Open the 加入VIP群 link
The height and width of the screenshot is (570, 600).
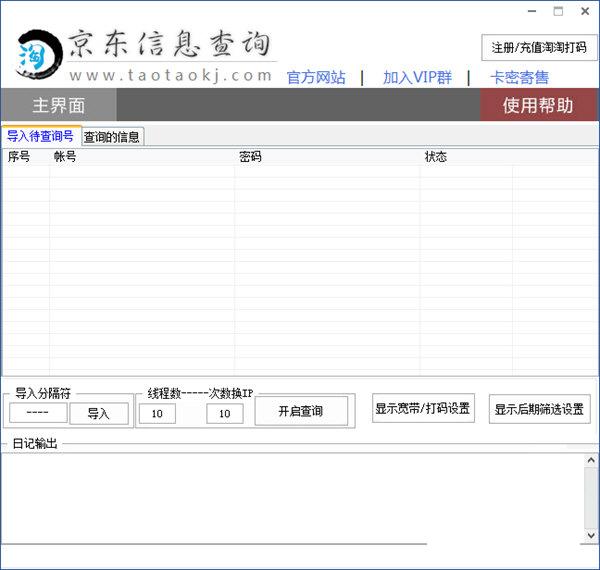click(417, 77)
